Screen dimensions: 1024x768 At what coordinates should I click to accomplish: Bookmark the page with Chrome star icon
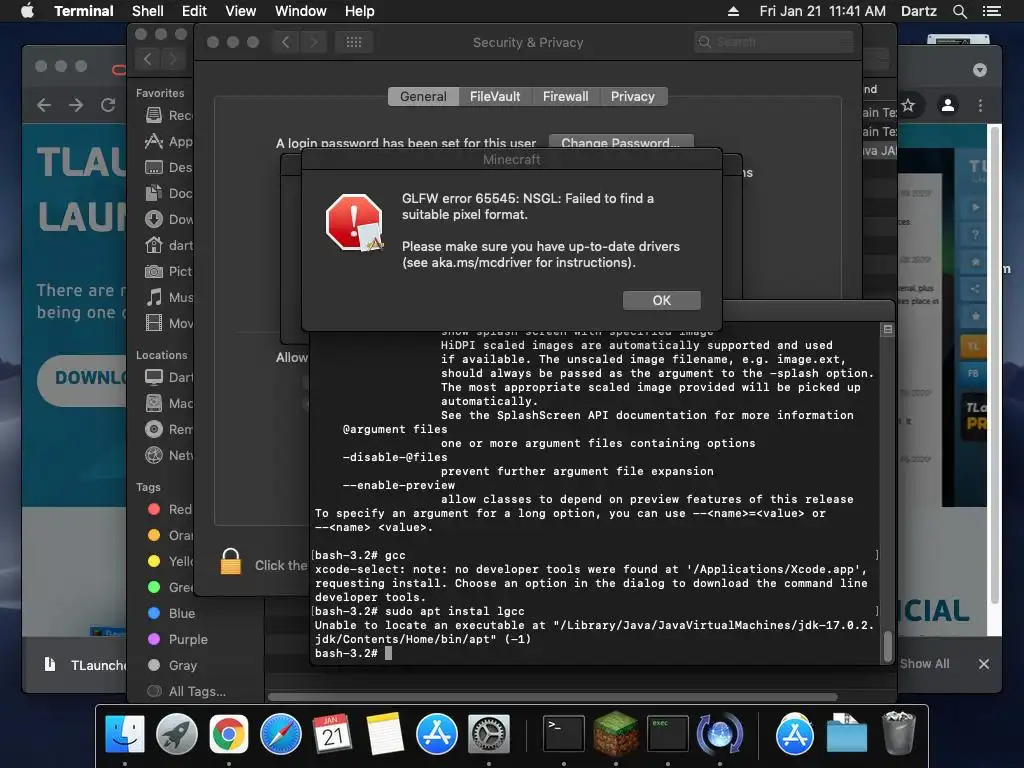[908, 104]
